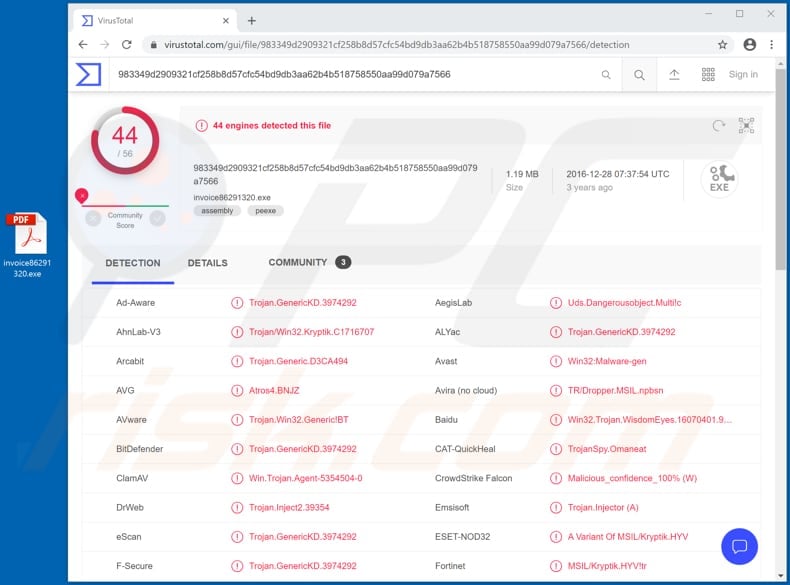
Task: Click the peexe tag
Action: [266, 211]
